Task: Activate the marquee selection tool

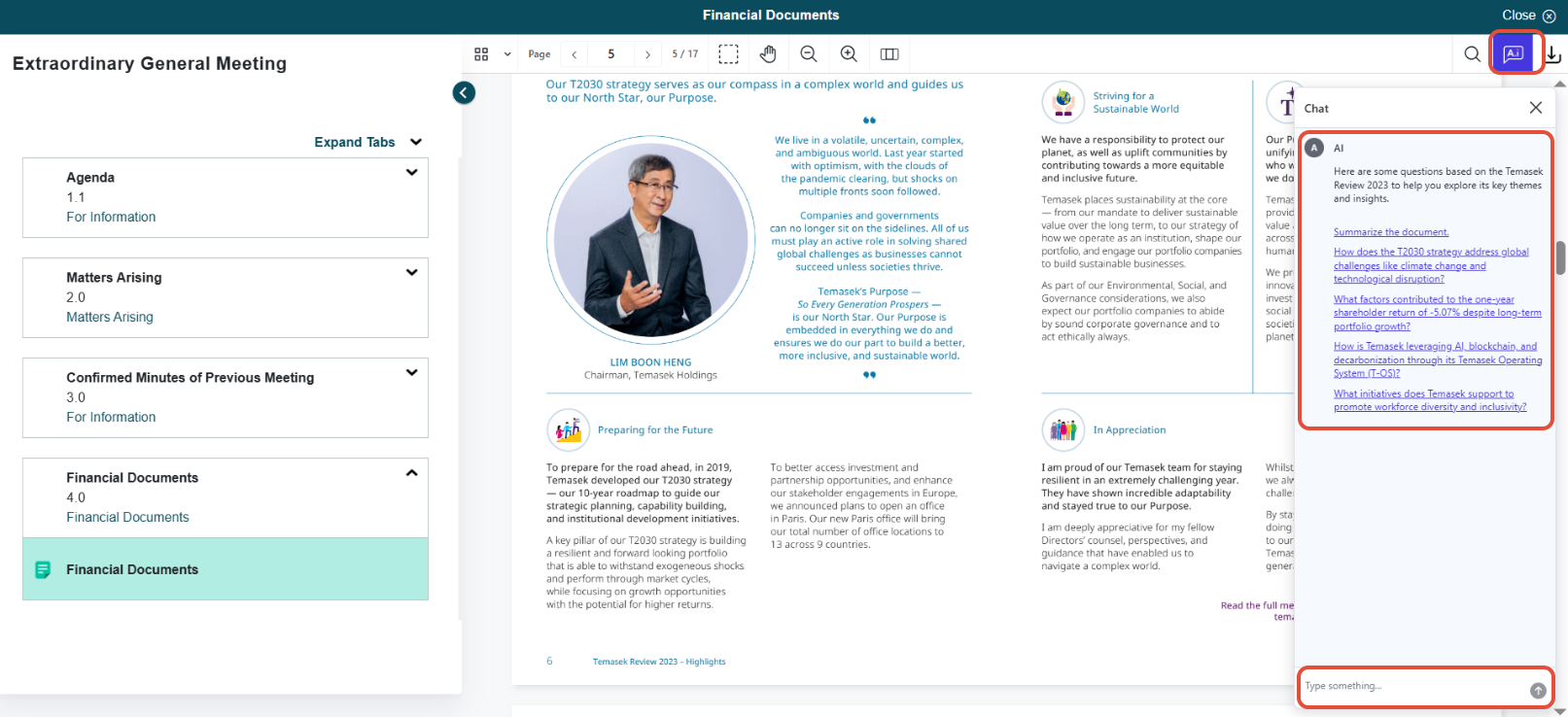Action: tap(728, 54)
